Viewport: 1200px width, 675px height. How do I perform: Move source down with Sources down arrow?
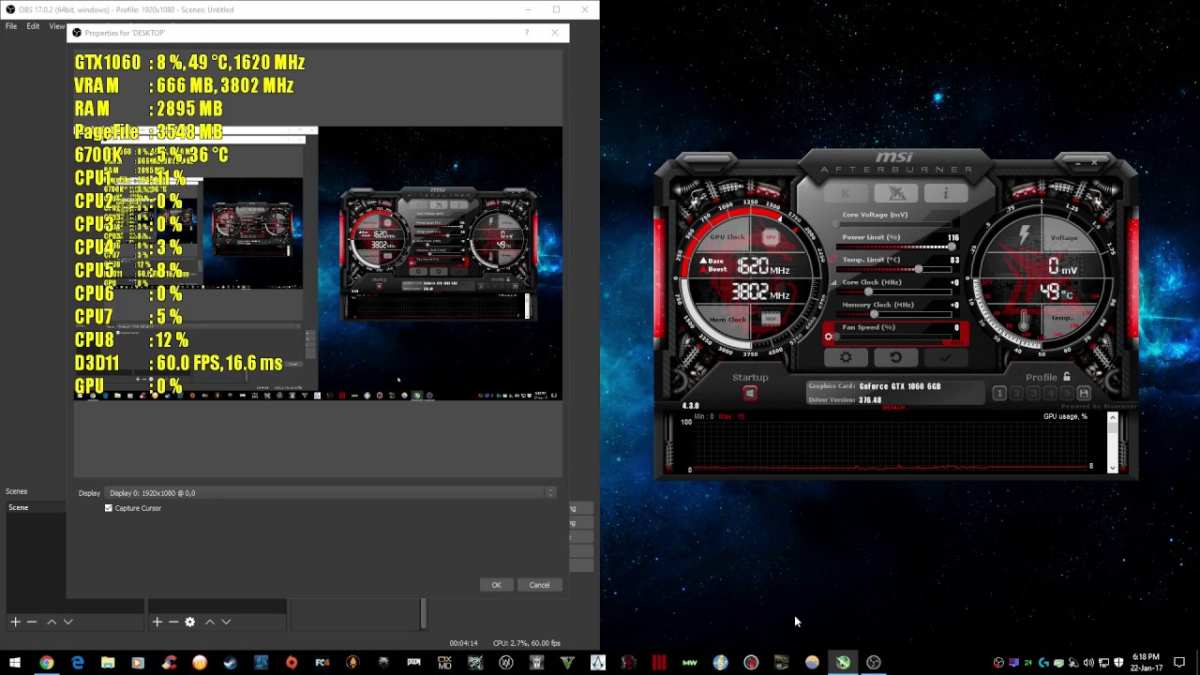[226, 622]
